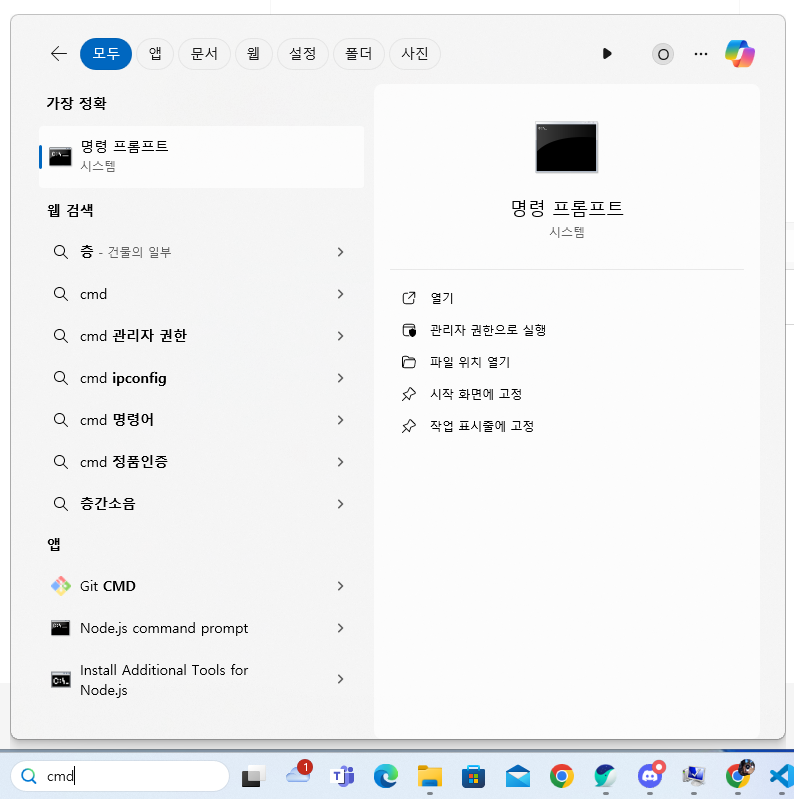The width and height of the screenshot is (794, 799).
Task: Switch to the 사진 filter tab
Action: click(x=415, y=54)
